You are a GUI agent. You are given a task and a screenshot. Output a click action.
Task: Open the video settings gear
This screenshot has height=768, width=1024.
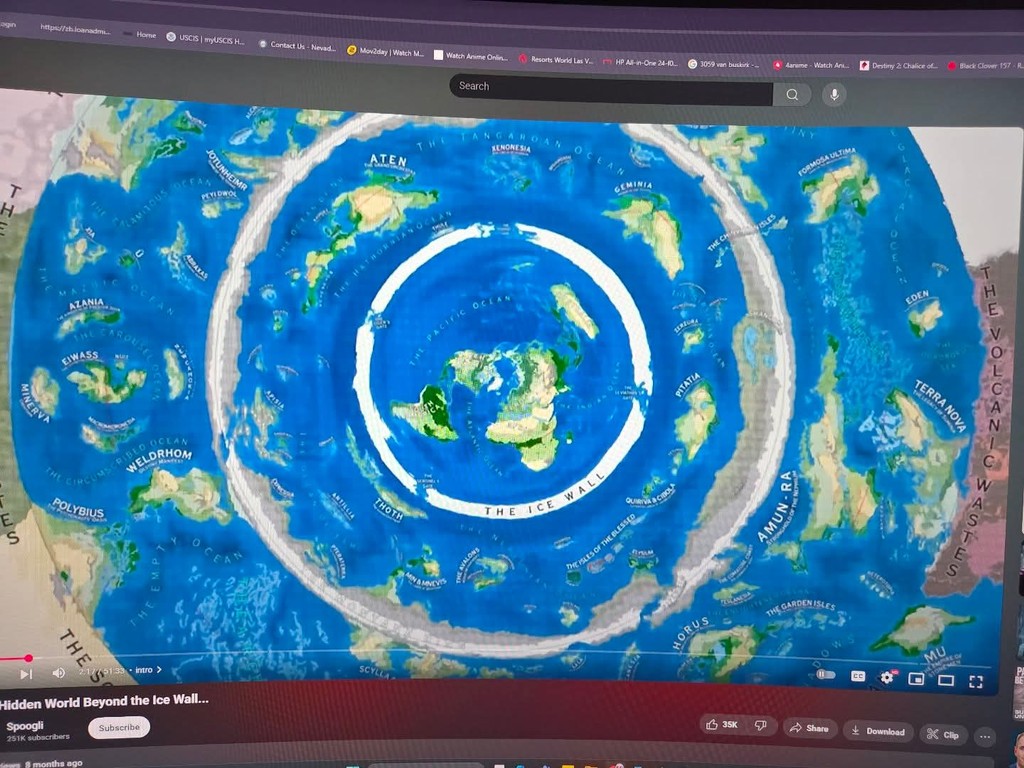click(x=887, y=677)
